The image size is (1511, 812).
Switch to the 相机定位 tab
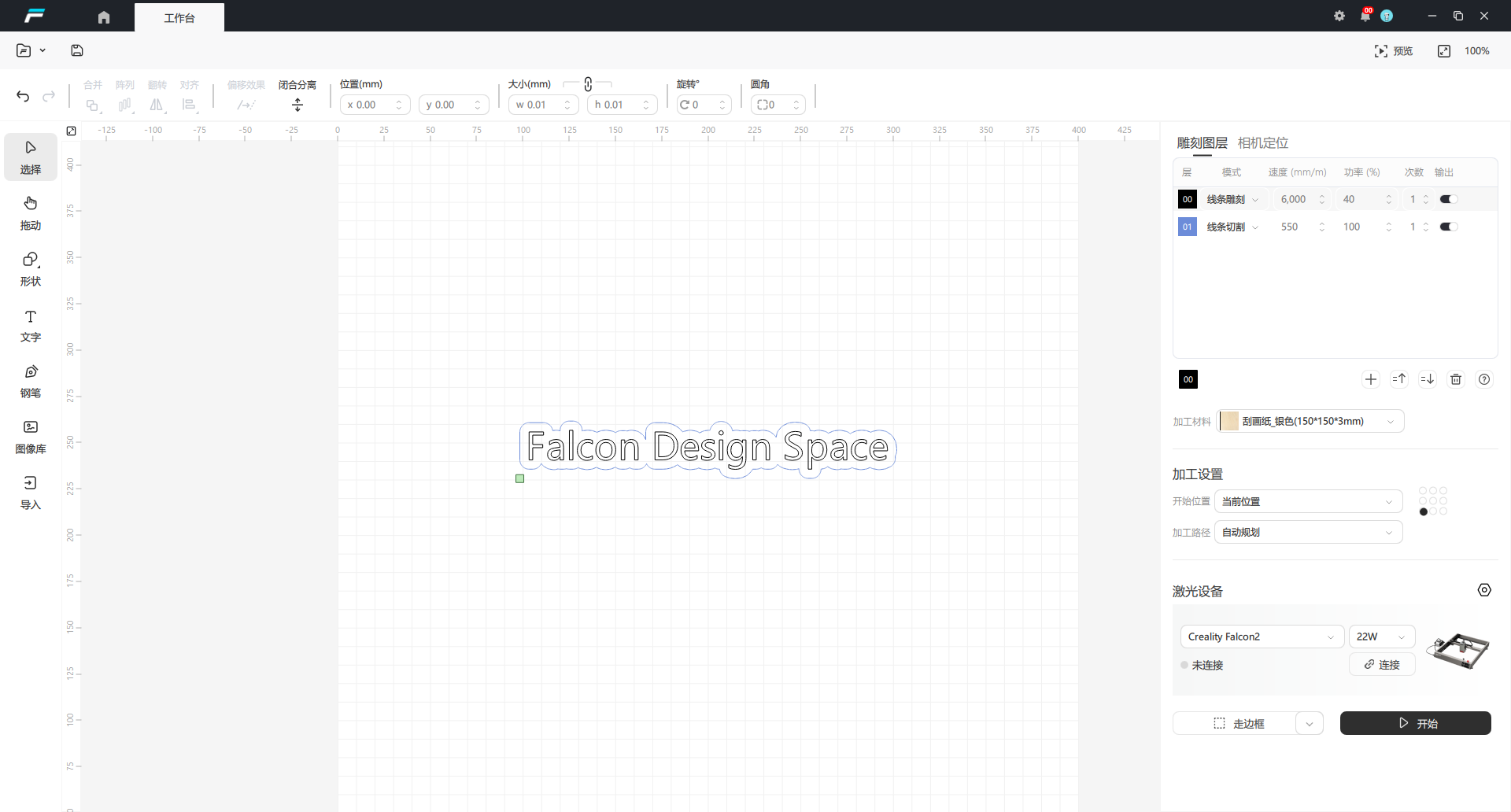pos(1262,142)
